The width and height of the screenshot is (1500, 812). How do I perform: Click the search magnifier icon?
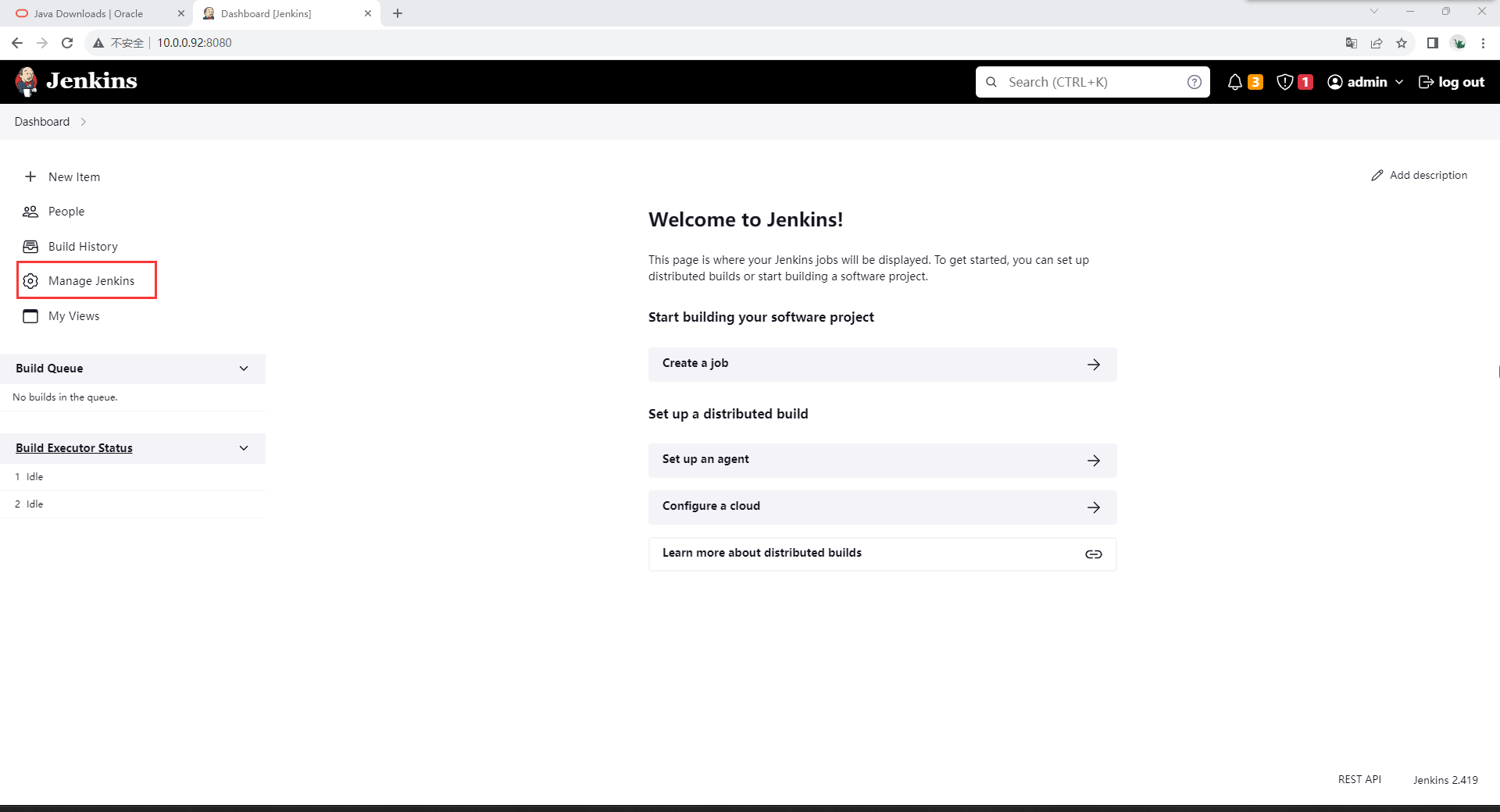point(991,82)
